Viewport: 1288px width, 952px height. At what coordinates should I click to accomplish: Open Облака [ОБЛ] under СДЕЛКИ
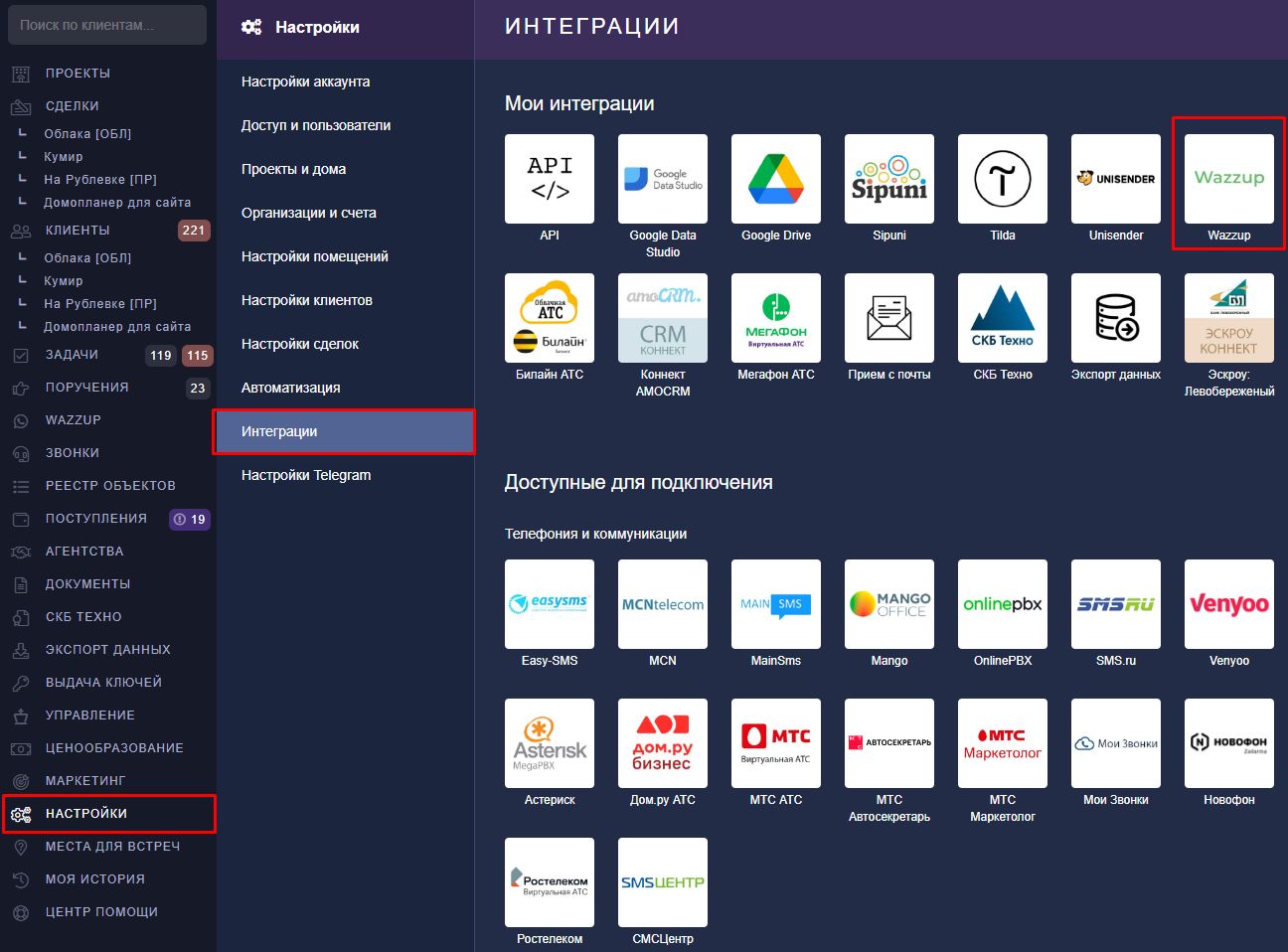[x=87, y=133]
